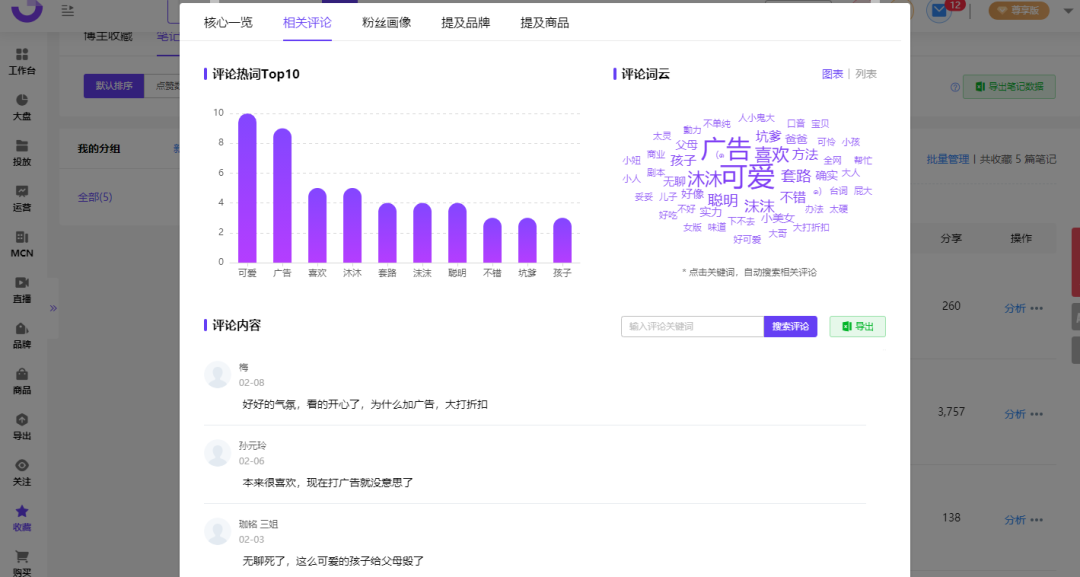Click the 关注 eye sidebar icon

[21, 465]
